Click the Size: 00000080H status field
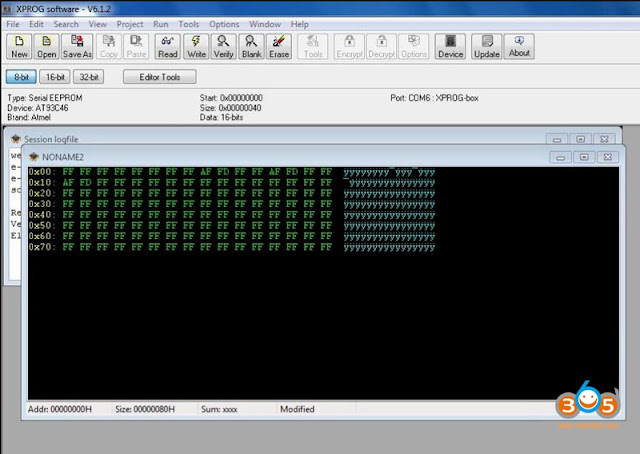The width and height of the screenshot is (640, 454). (x=145, y=409)
